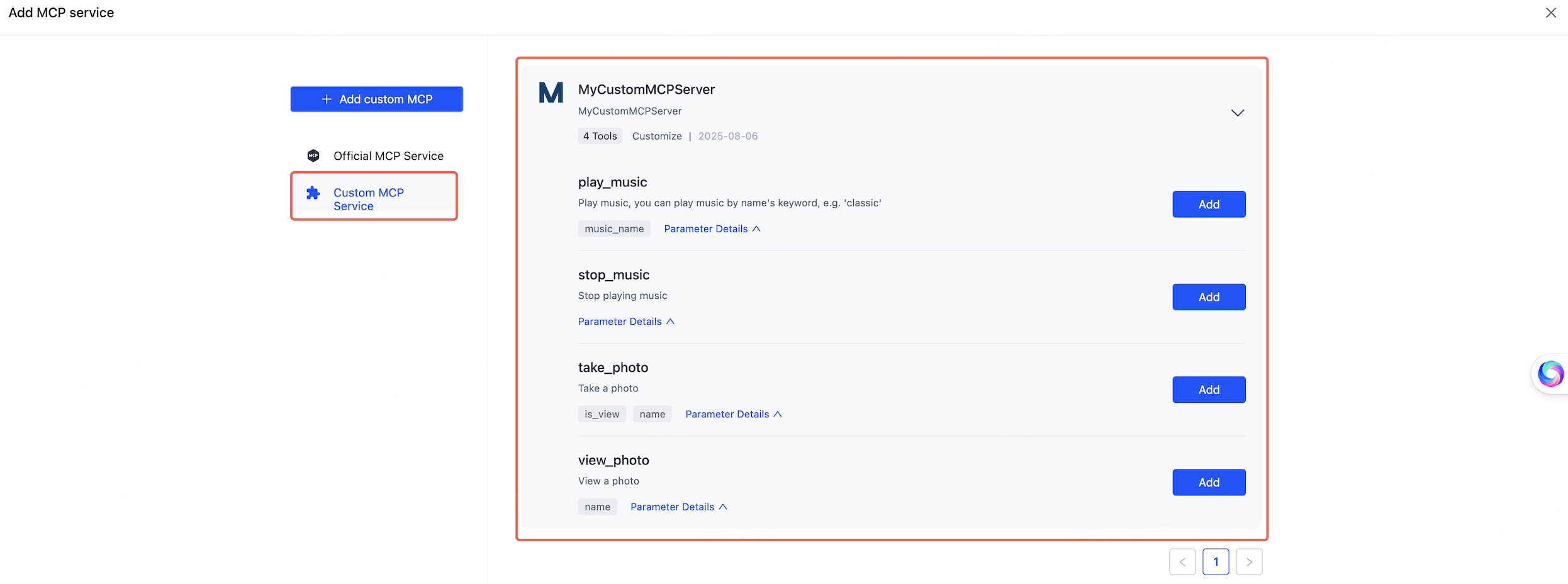Screen dimensions: 1568x584
Task: Click the MyCustomMCPServer title
Action: 646,89
